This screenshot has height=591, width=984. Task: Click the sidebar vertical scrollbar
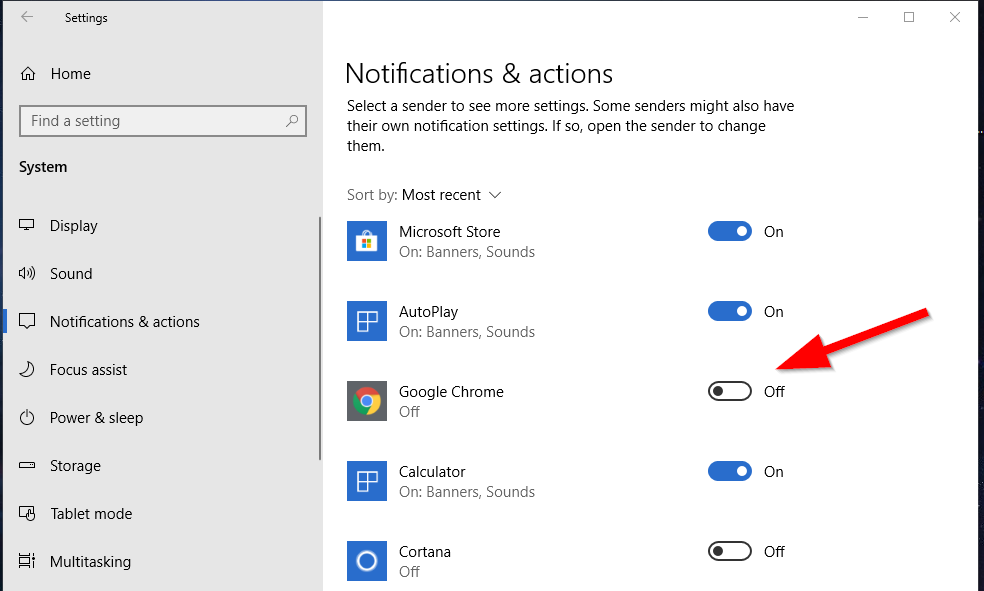[x=320, y=340]
